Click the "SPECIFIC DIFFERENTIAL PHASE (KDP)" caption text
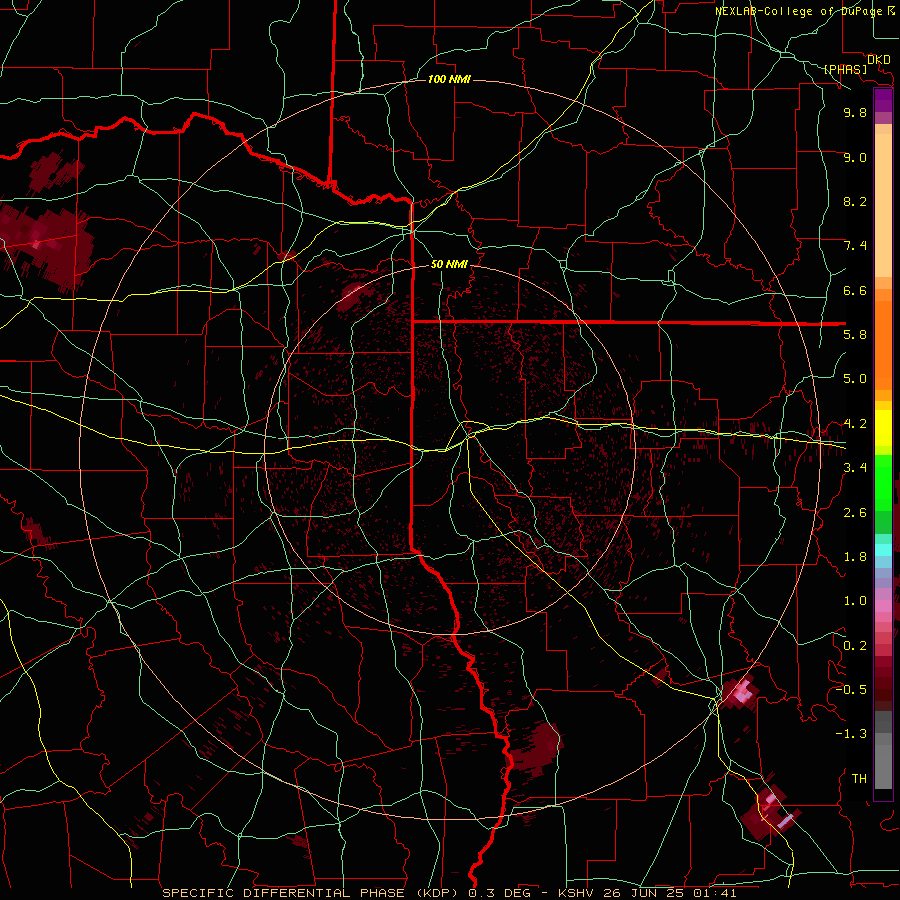 point(314,893)
